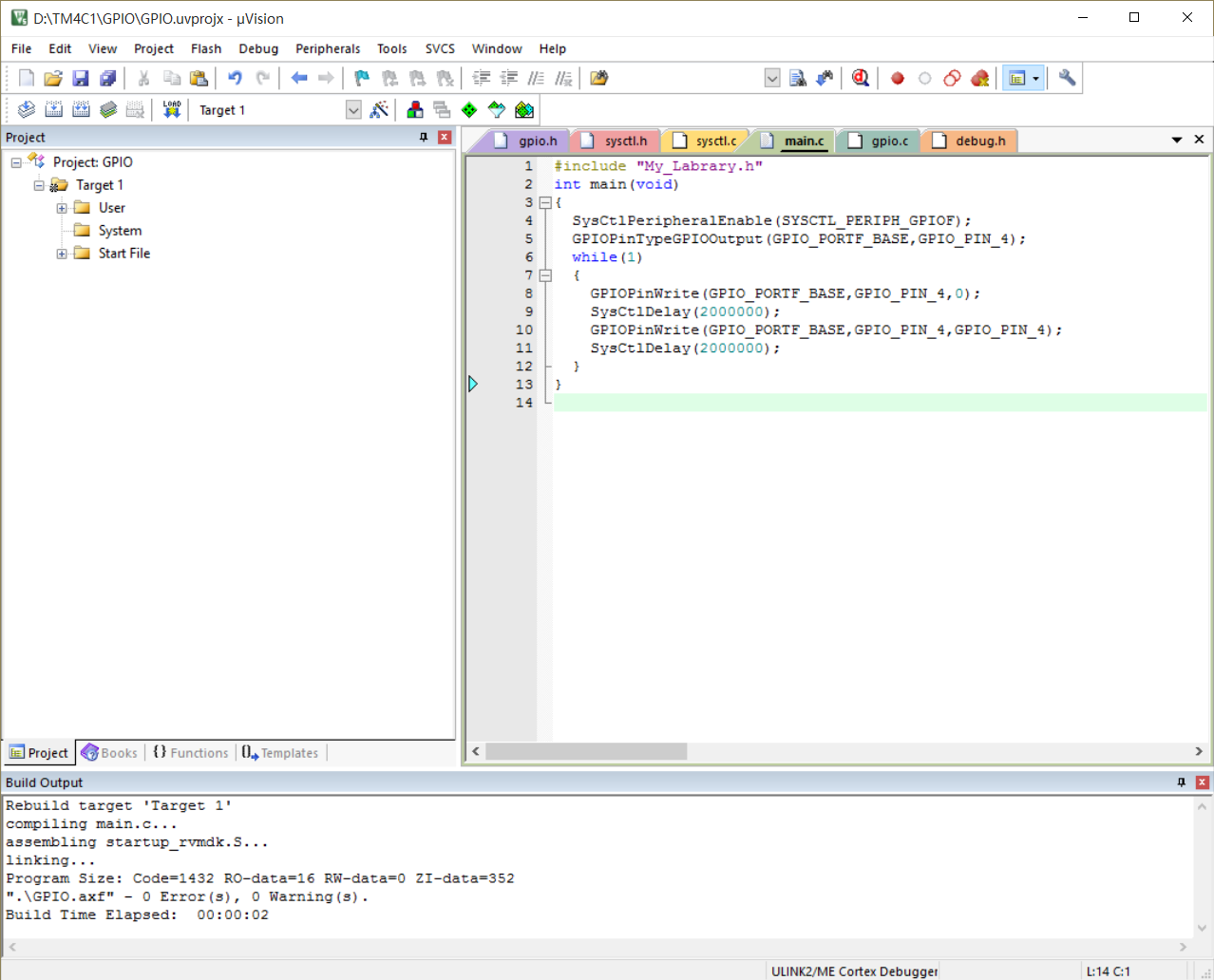Screen dimensions: 1214x980
Task: Toggle auto-hide pin on Project panel
Action: (x=424, y=138)
